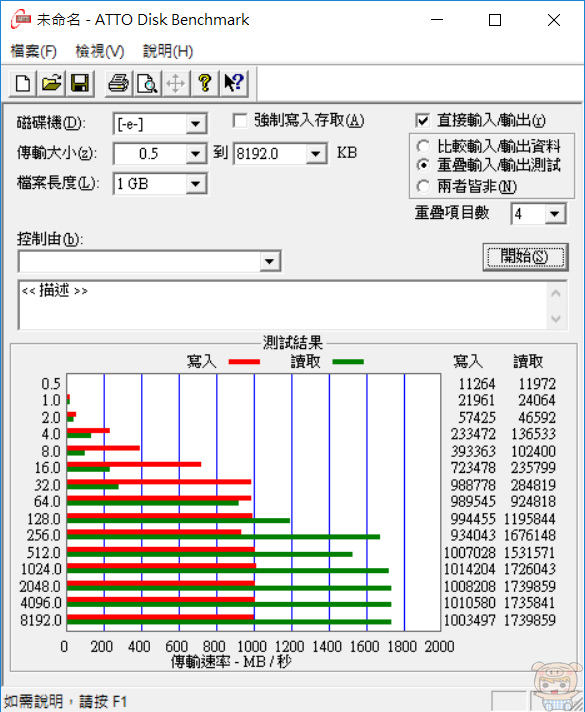Expand the 磁碟機 drive dropdown
Viewport: 585px width, 712px height.
point(196,124)
